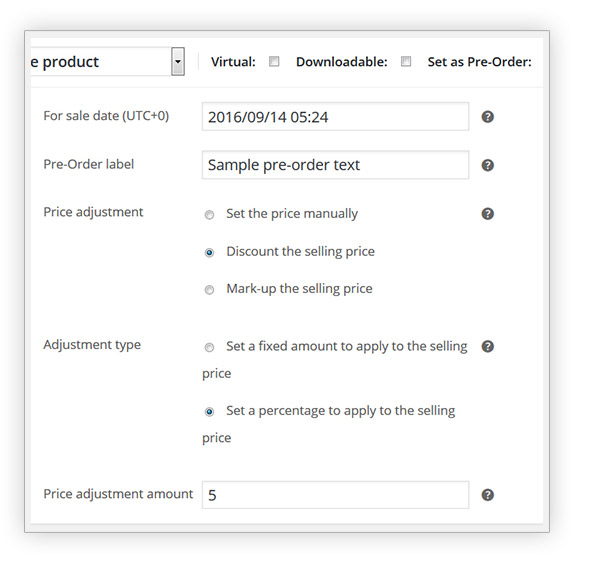Select Mark-up the selling price radio

(x=209, y=290)
